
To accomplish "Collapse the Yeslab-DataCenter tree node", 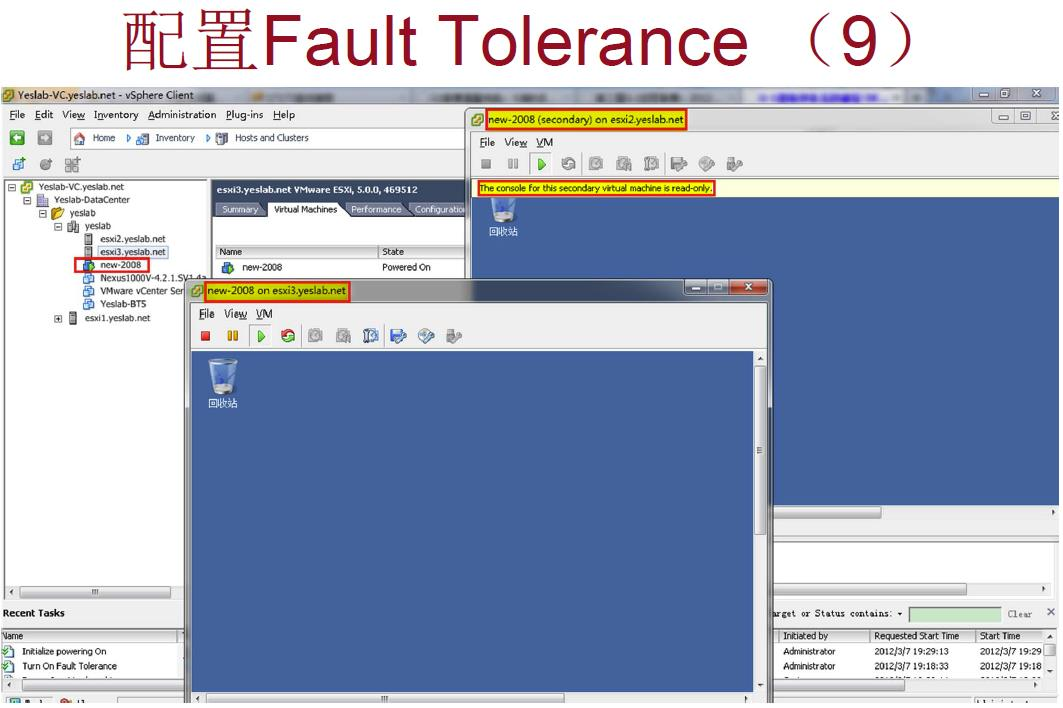I will (x=27, y=200).
